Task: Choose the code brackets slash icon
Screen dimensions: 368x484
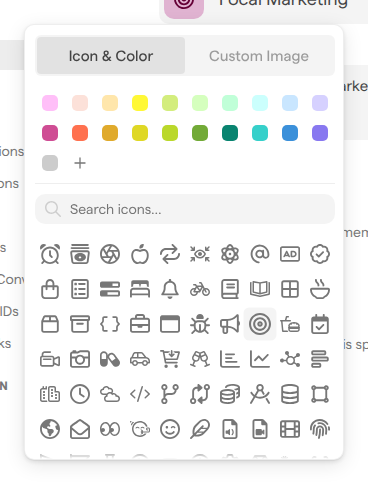Action: click(140, 394)
